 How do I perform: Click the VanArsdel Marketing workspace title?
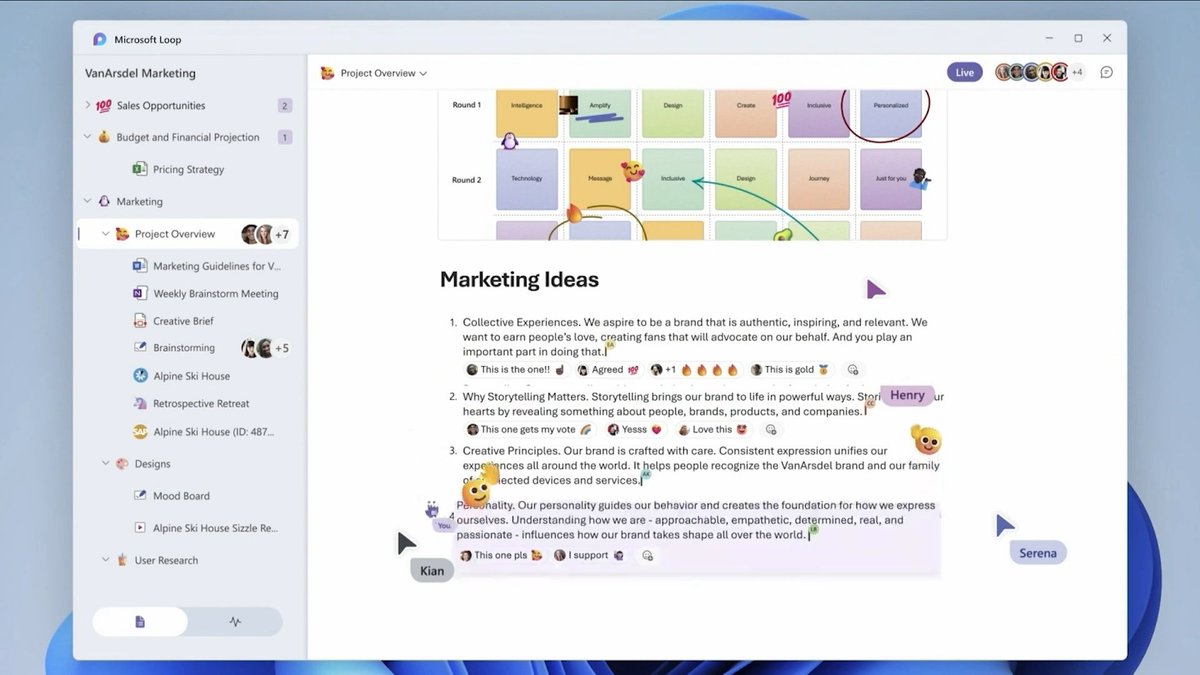[x=141, y=73]
